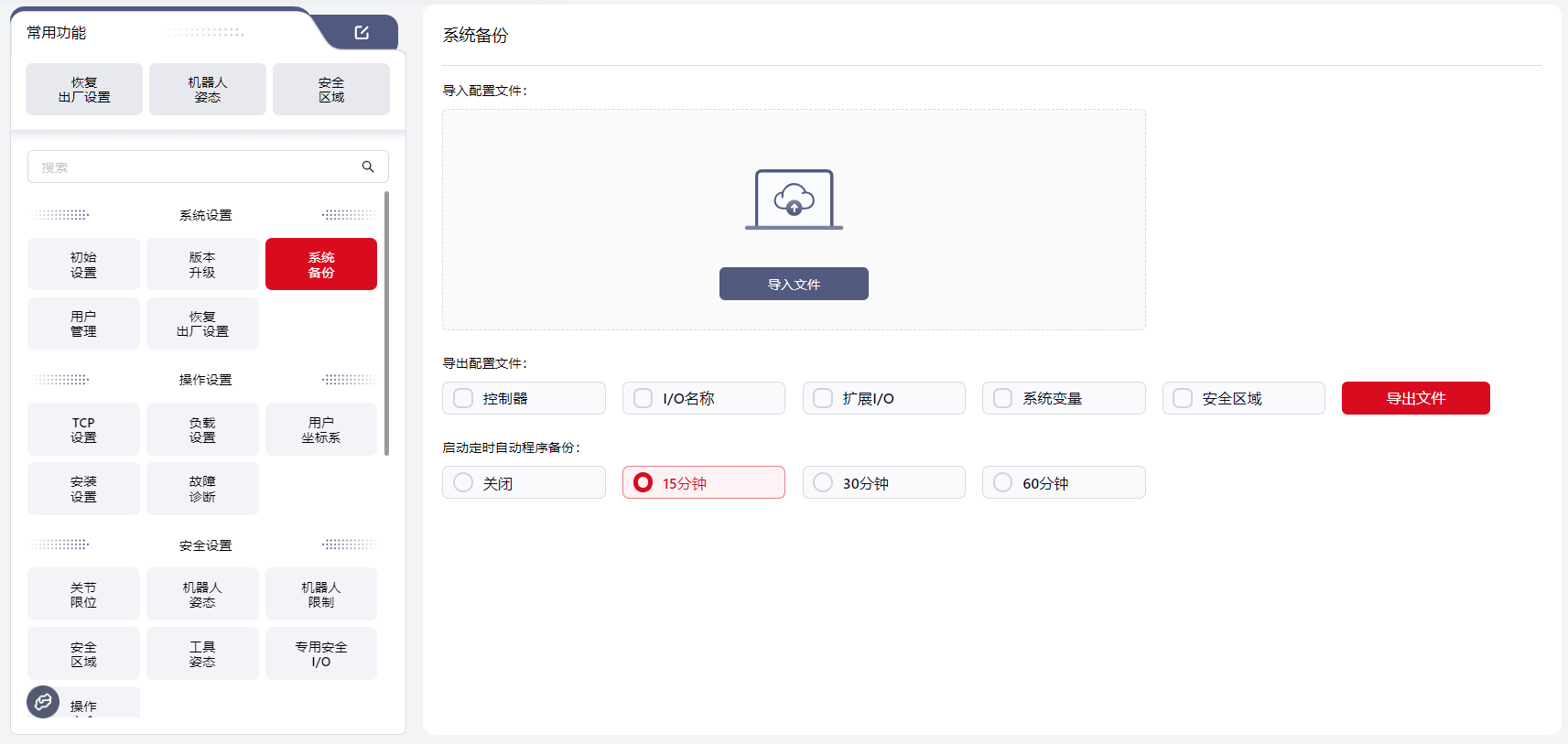
Task: Click the round link icon at bottom left
Action: 43,702
